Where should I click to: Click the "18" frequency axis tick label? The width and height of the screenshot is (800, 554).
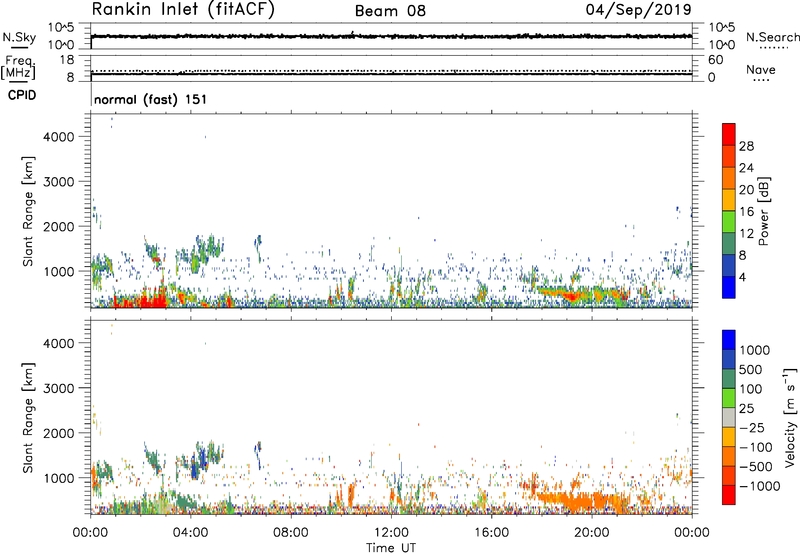point(66,60)
